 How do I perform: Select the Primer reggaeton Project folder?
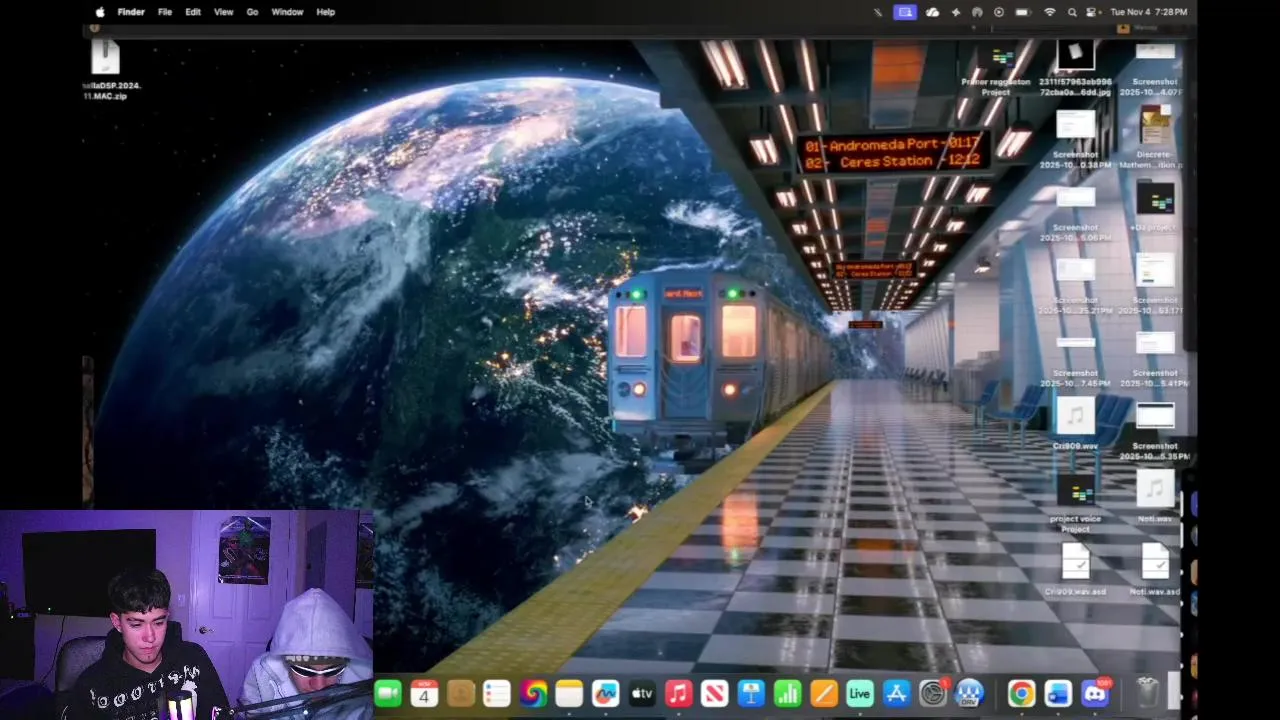coord(996,58)
